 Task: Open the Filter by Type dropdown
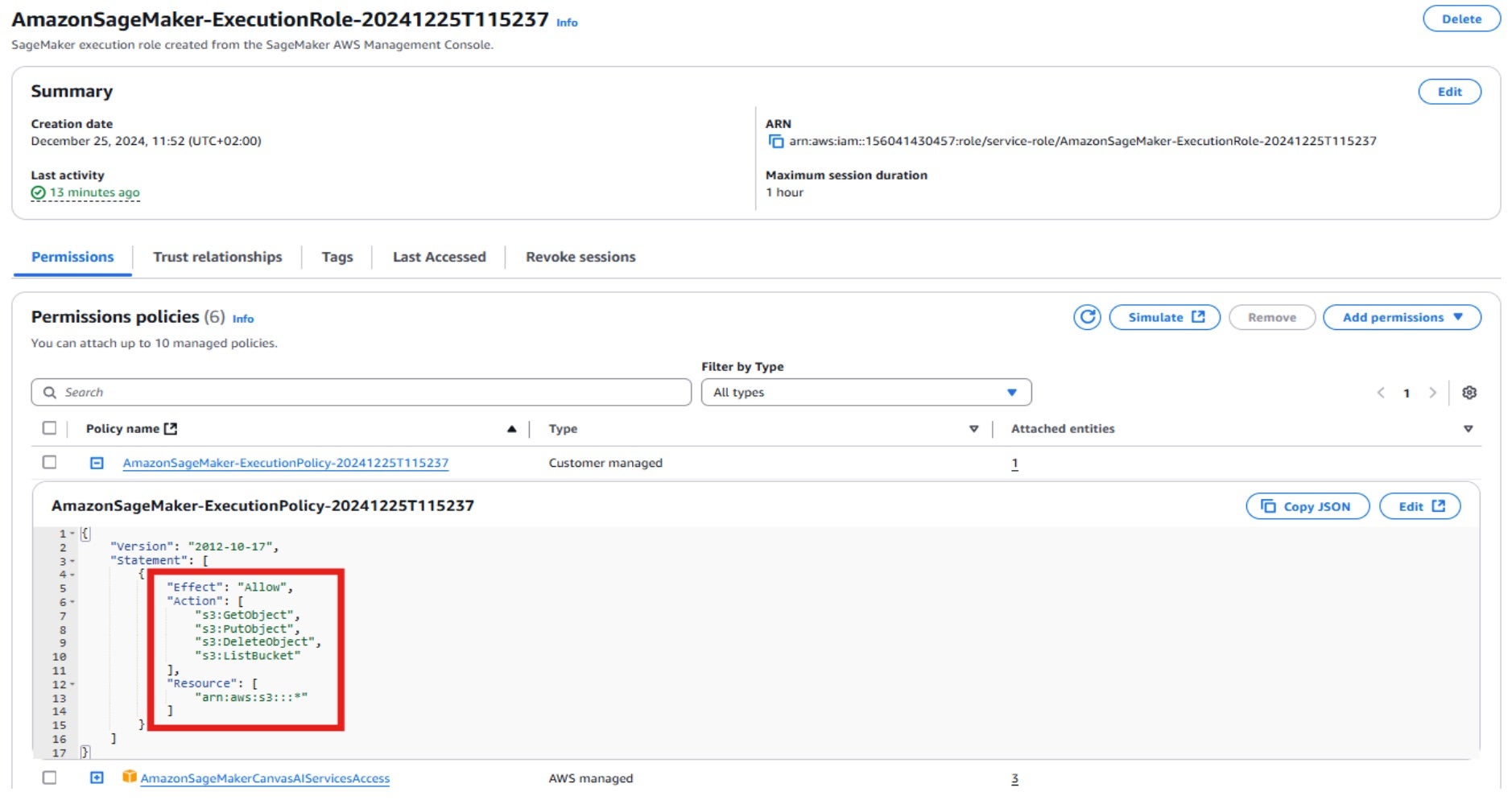[865, 393]
